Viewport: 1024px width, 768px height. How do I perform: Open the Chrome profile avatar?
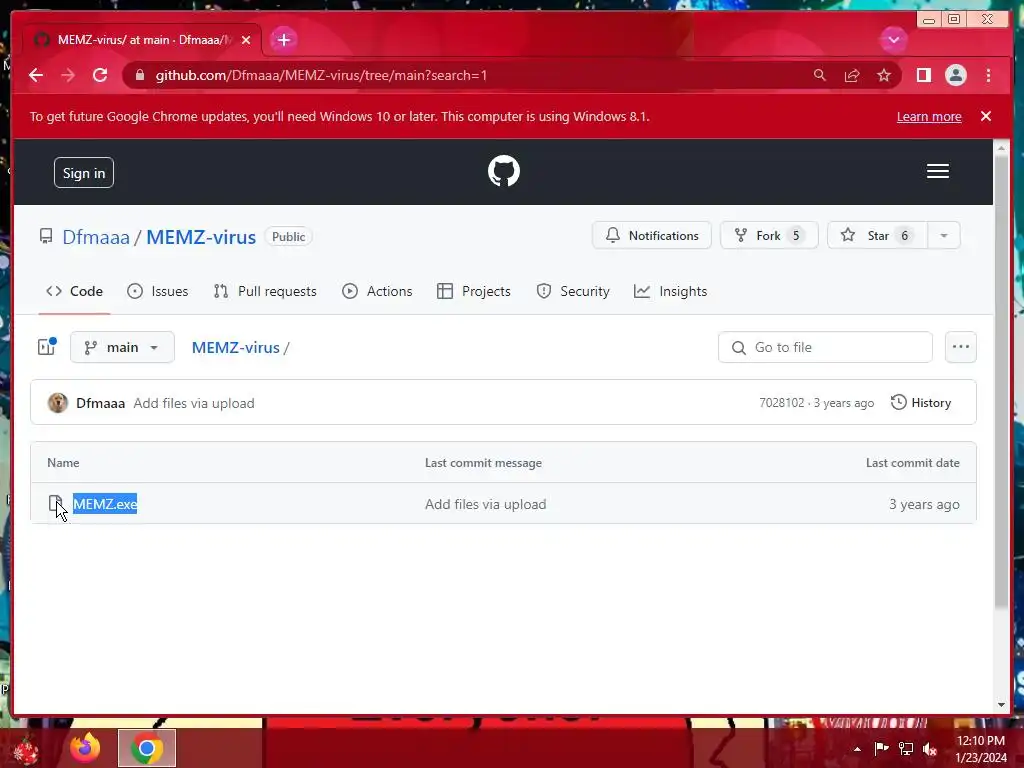click(955, 75)
